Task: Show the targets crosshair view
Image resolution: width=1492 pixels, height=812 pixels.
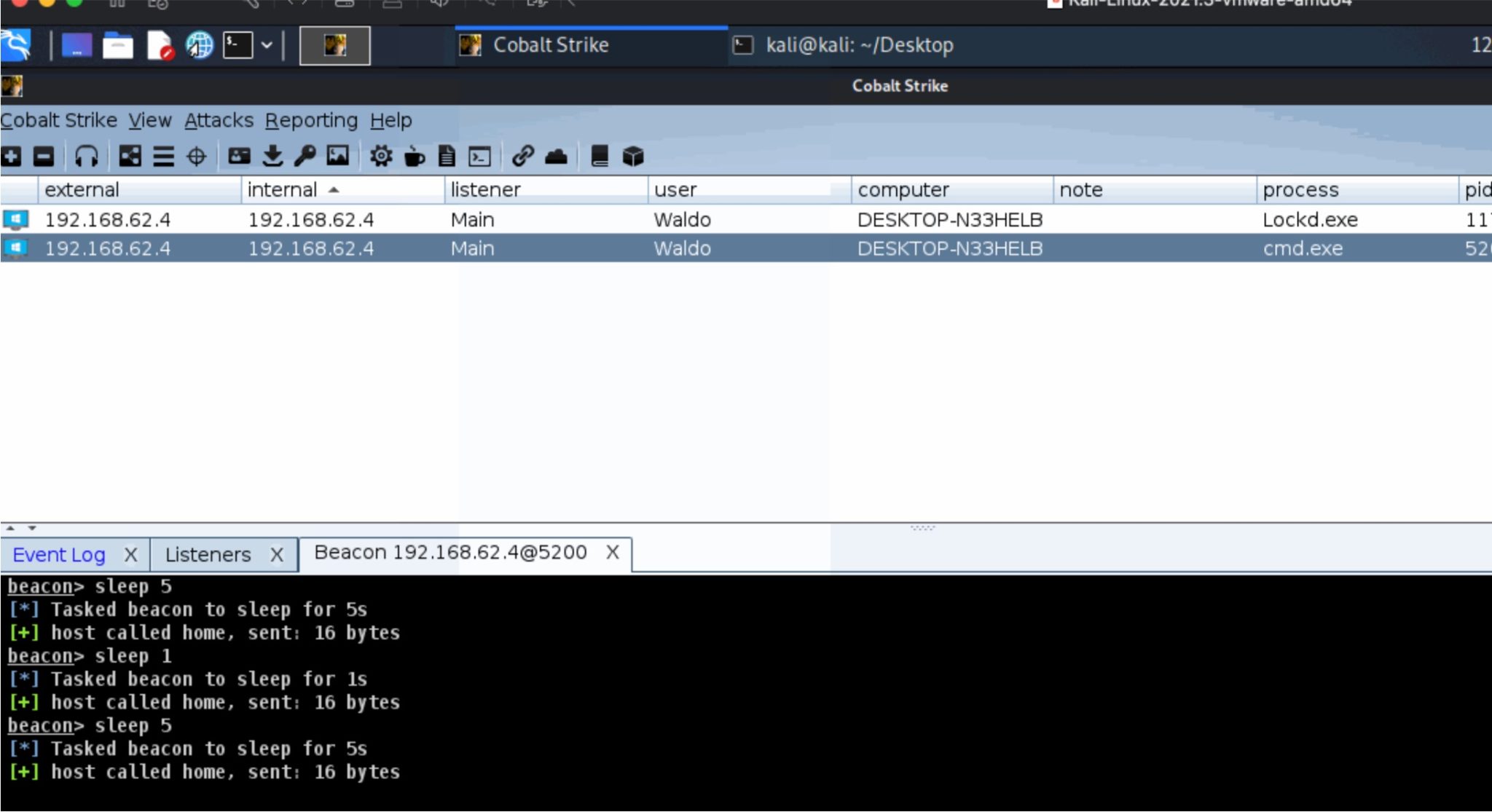Action: (x=197, y=156)
